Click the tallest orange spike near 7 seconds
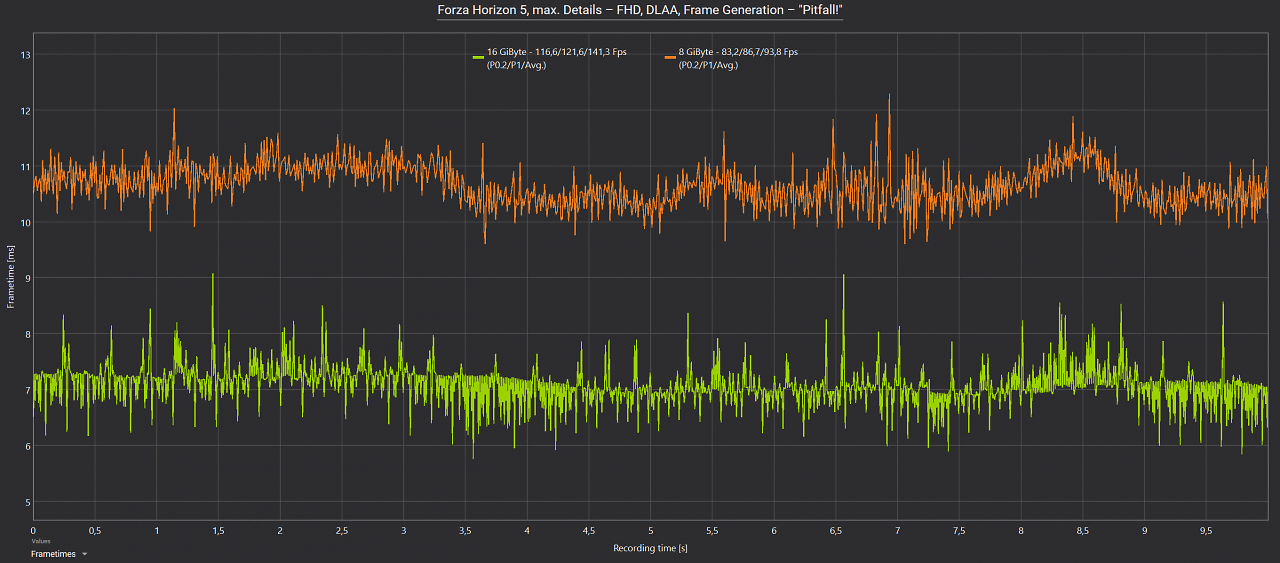This screenshot has width=1280, height=563. tap(888, 96)
